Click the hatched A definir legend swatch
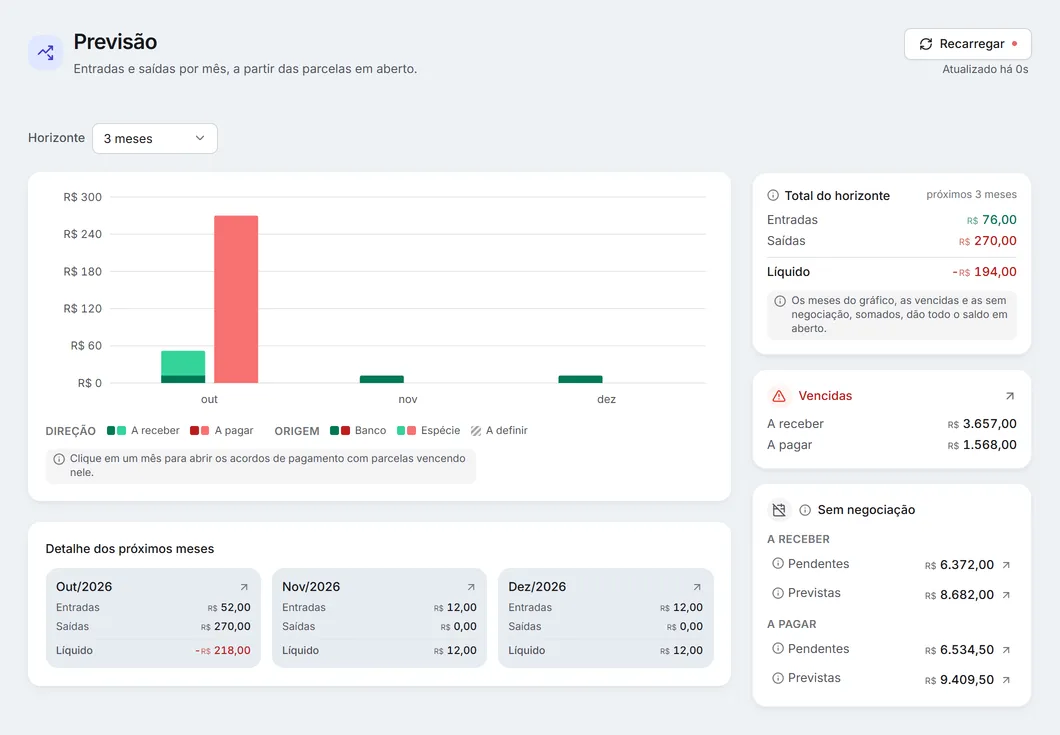Viewport: 1060px width, 735px height. pos(476,431)
